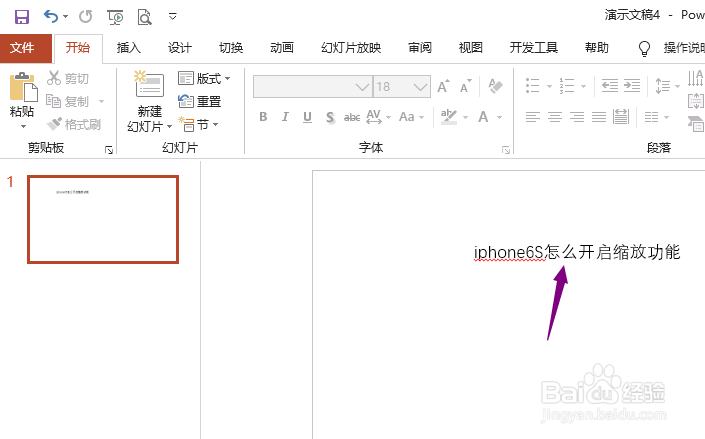Open the add or remove columns menu
The height and width of the screenshot is (439, 705).
[656, 117]
